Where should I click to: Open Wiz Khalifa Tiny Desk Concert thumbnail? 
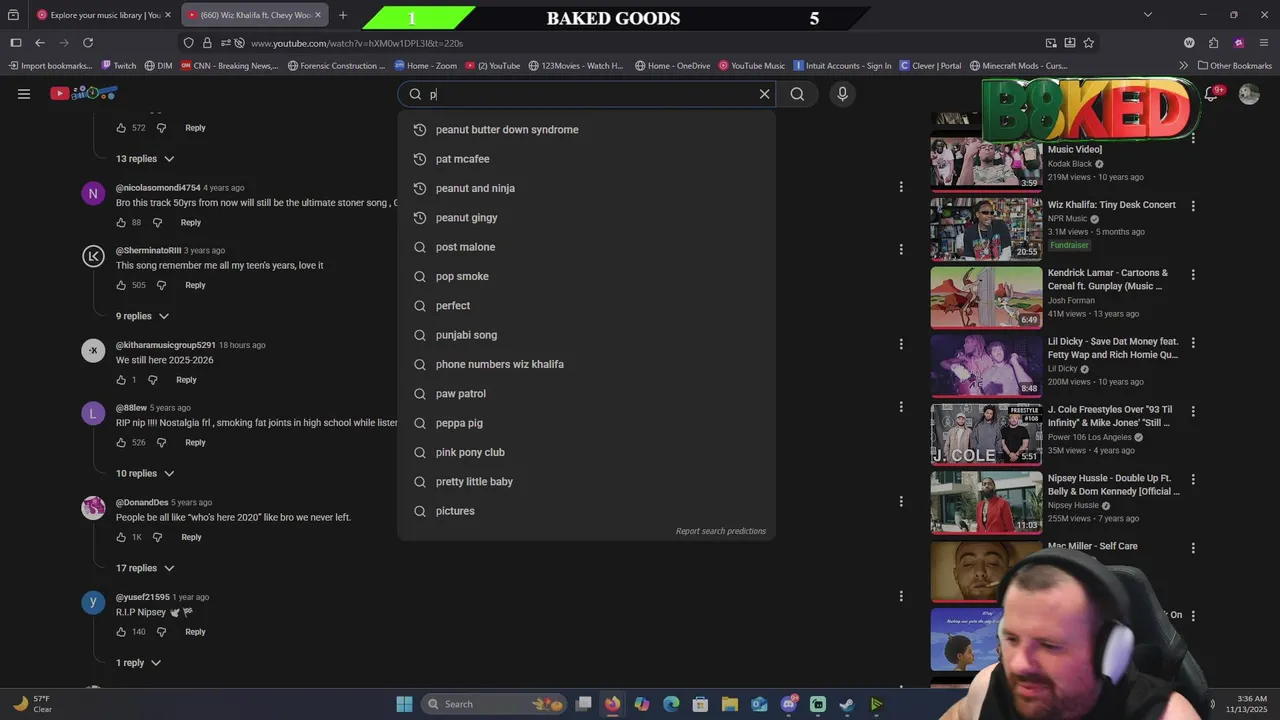click(x=986, y=229)
